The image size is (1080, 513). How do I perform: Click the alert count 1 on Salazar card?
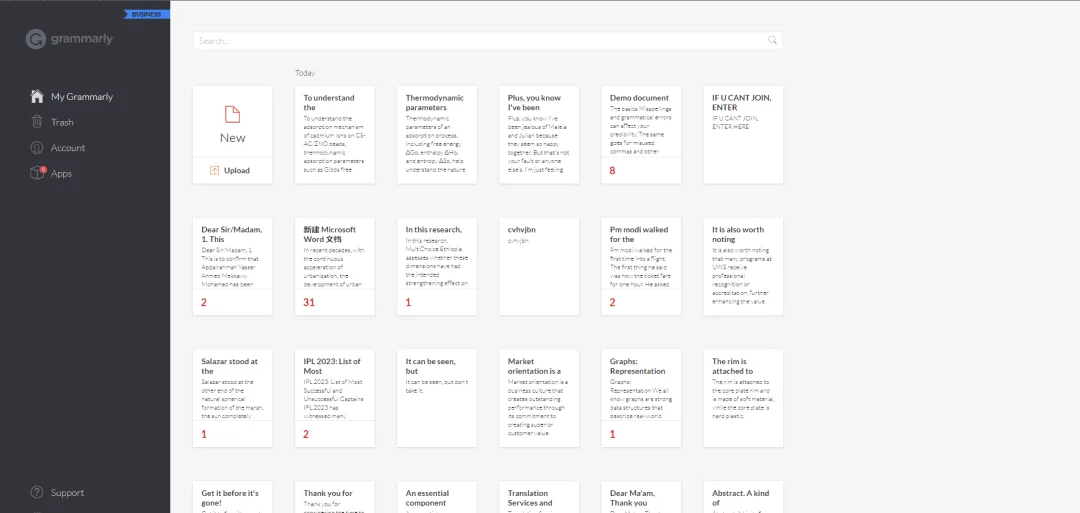[x=204, y=435]
